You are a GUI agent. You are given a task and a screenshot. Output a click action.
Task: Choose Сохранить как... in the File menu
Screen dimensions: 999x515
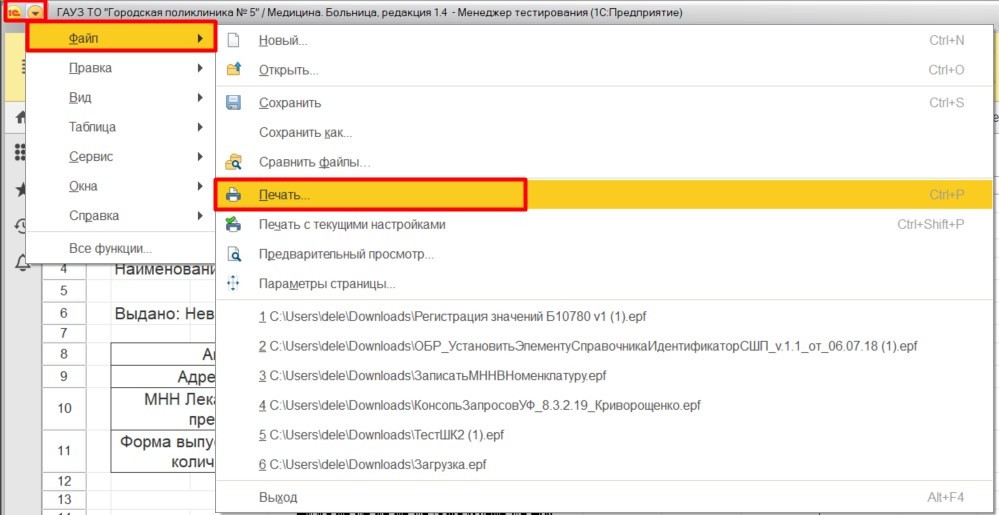pos(305,132)
